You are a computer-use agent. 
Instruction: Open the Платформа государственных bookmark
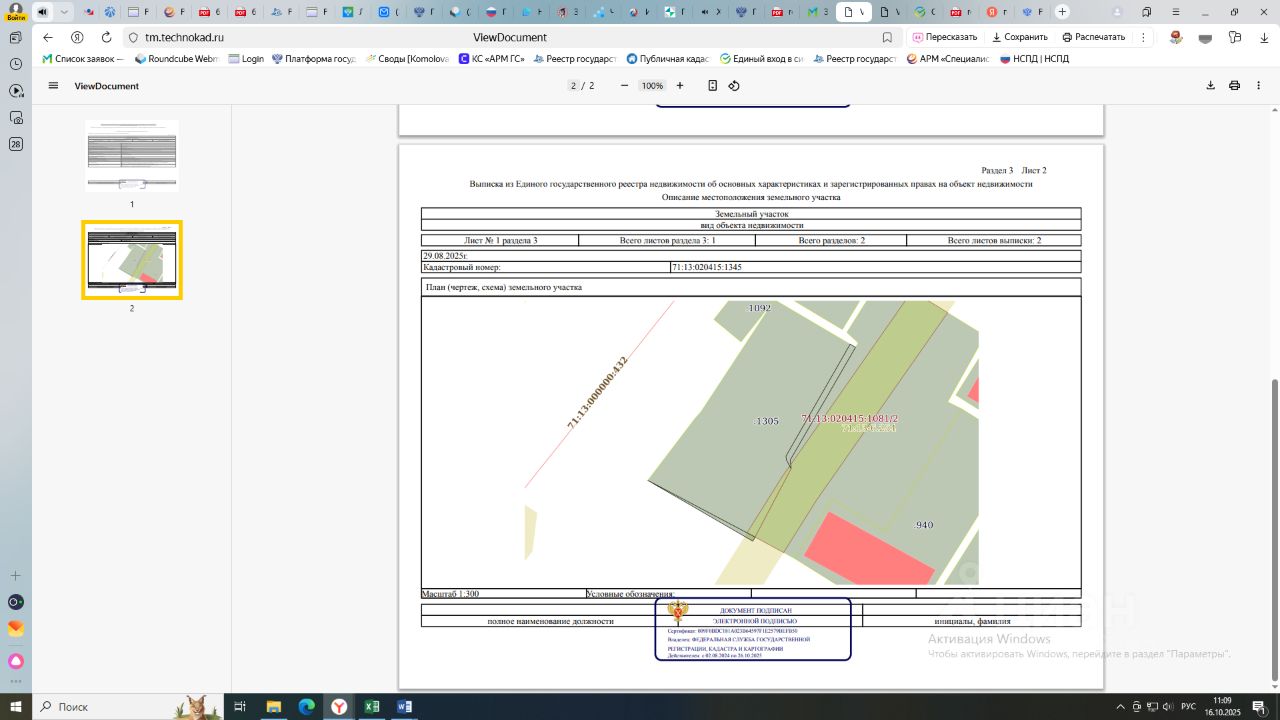coord(313,59)
